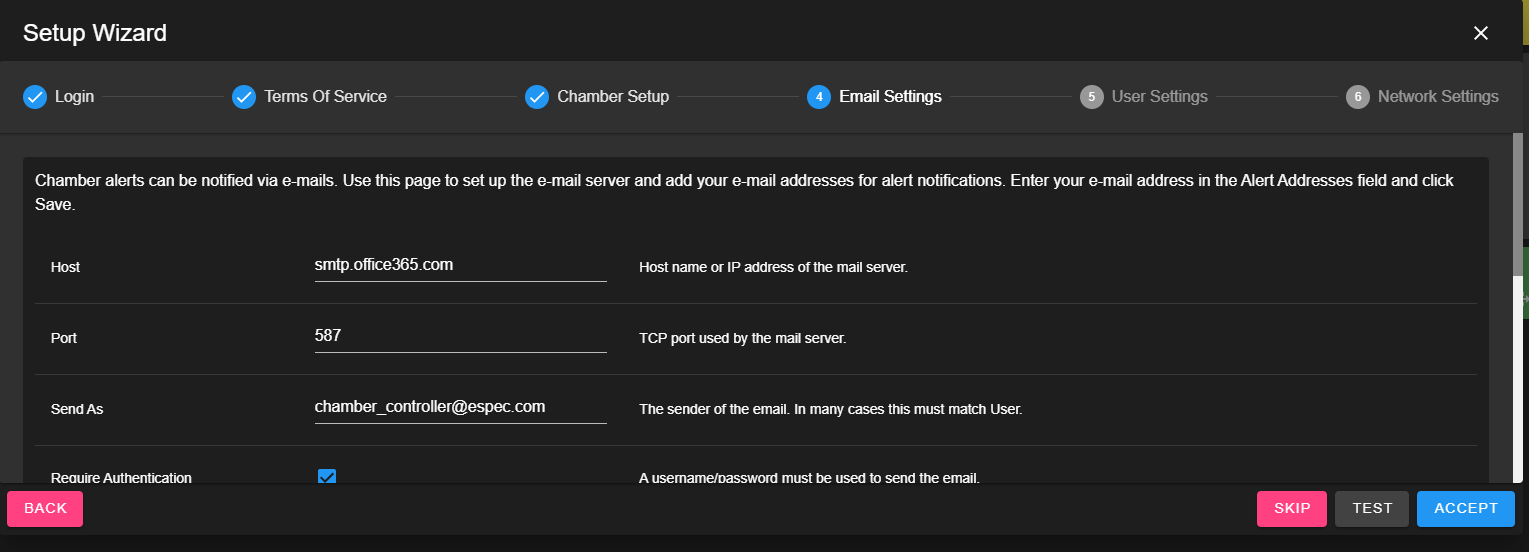Click the 'Chamber alerts can be notified' paragraph
Screen dimensions: 1529x552
[x=745, y=192]
